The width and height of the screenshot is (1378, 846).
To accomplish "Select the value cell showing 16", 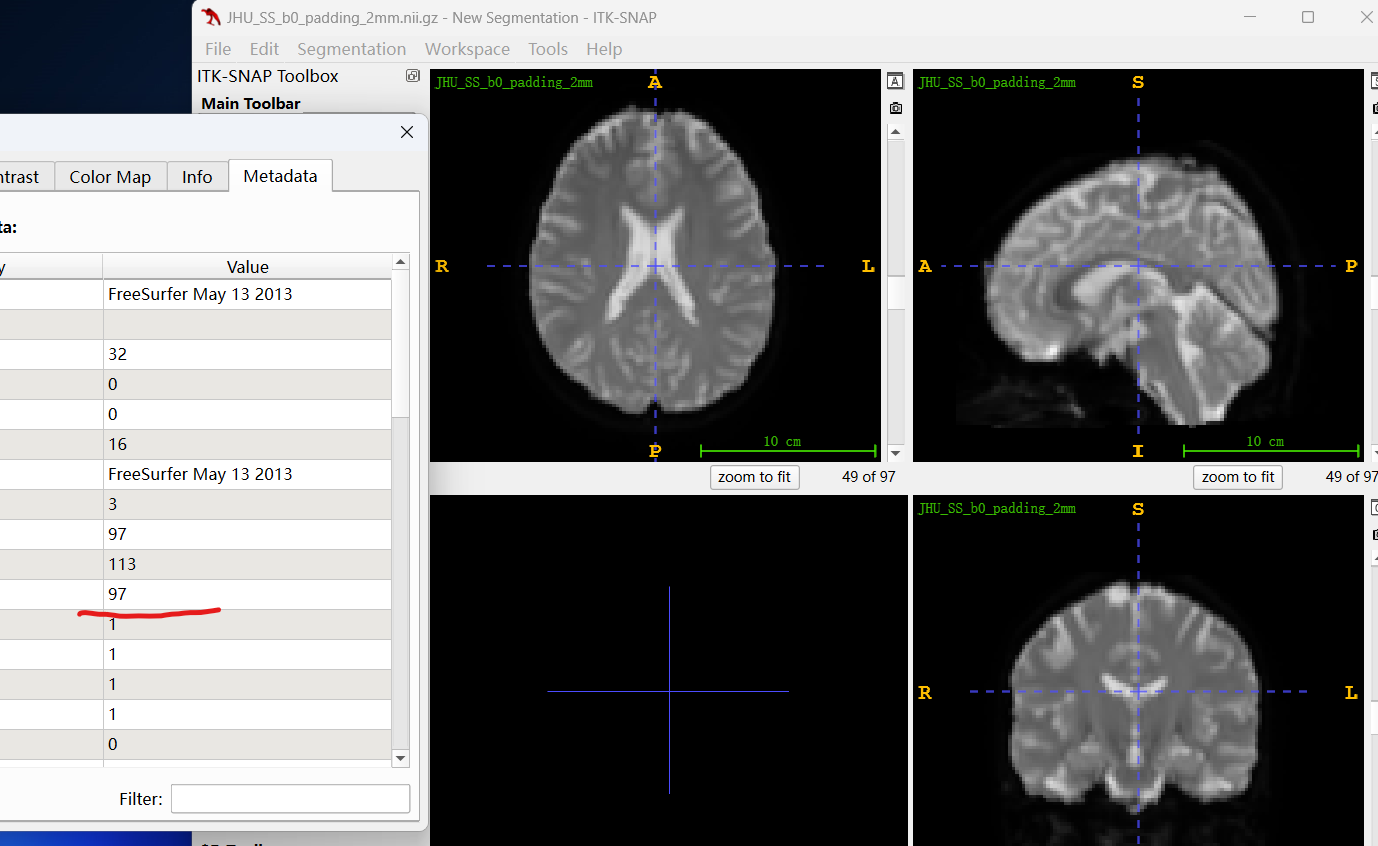I will coord(247,444).
